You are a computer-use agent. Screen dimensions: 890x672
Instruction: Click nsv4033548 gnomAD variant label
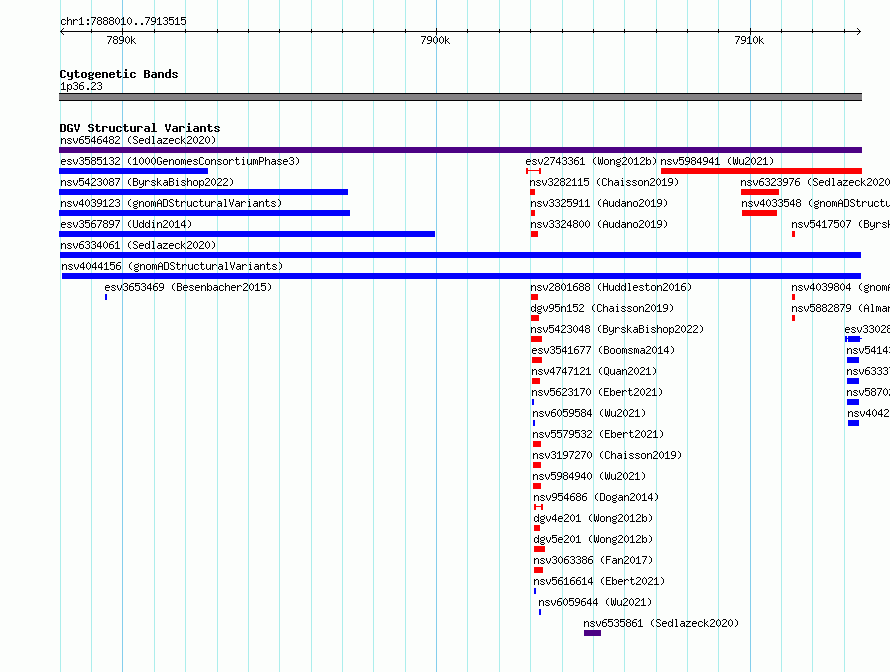(815, 203)
